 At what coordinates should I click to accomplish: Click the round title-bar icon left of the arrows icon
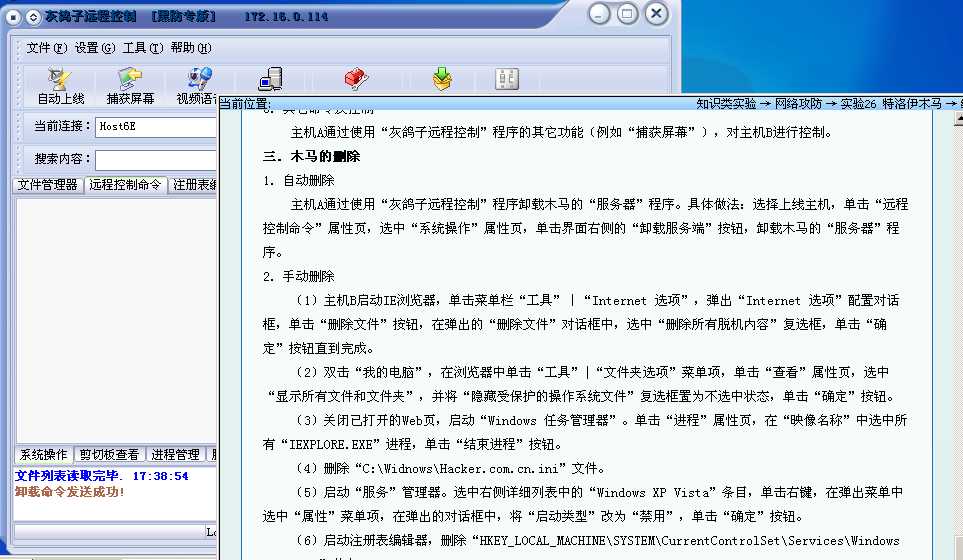pos(14,17)
